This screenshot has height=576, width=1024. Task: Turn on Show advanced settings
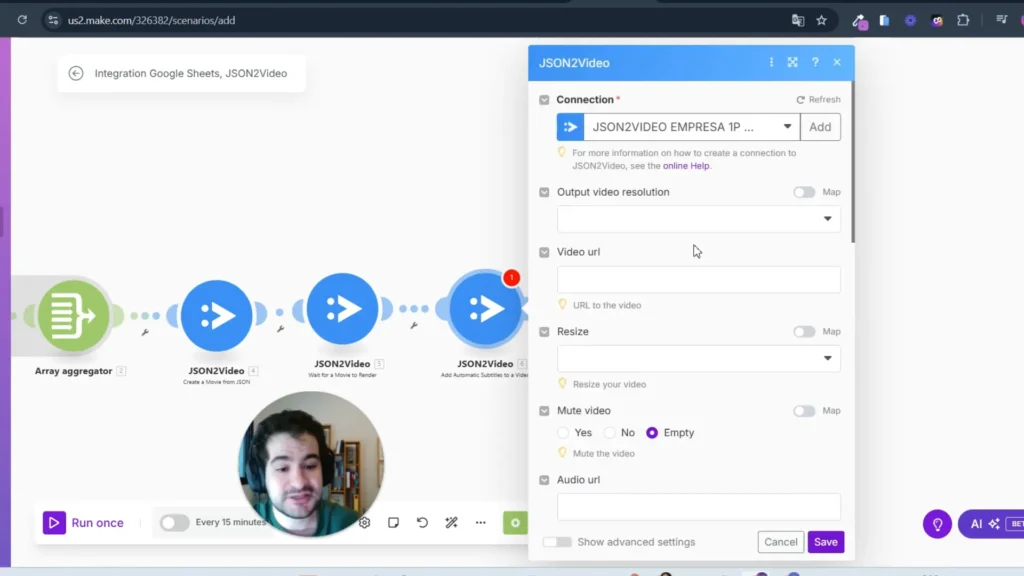[x=557, y=542]
